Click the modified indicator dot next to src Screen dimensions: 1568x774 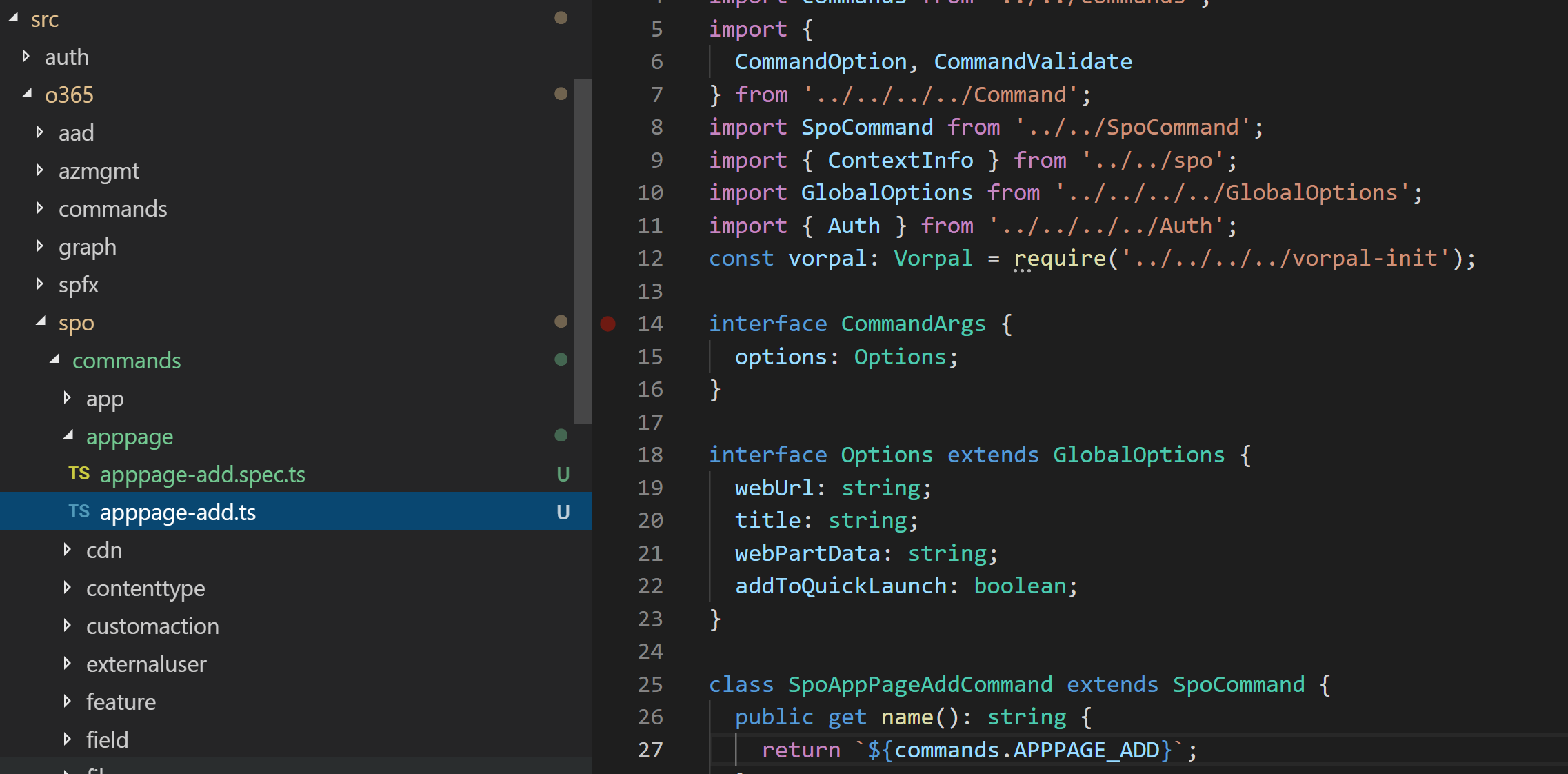click(x=561, y=19)
